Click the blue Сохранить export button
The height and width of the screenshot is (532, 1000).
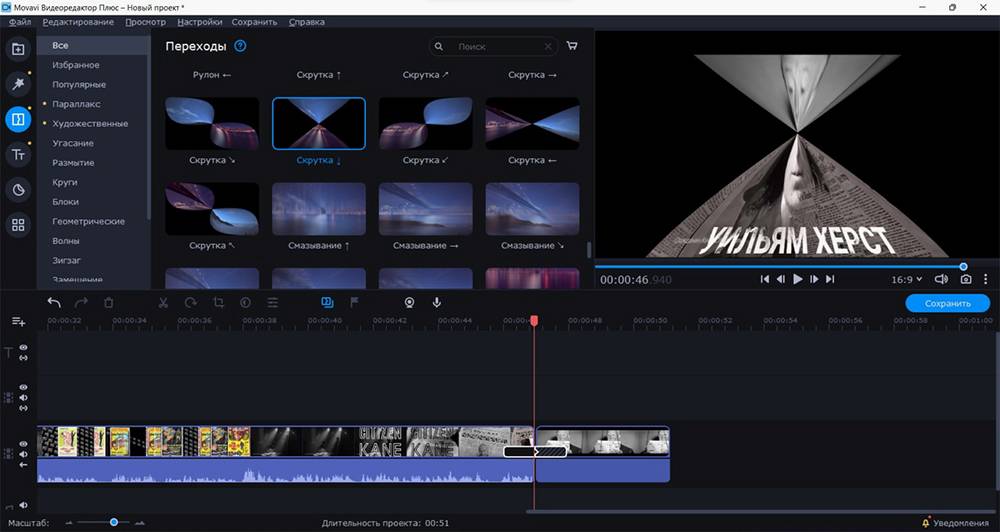948,304
